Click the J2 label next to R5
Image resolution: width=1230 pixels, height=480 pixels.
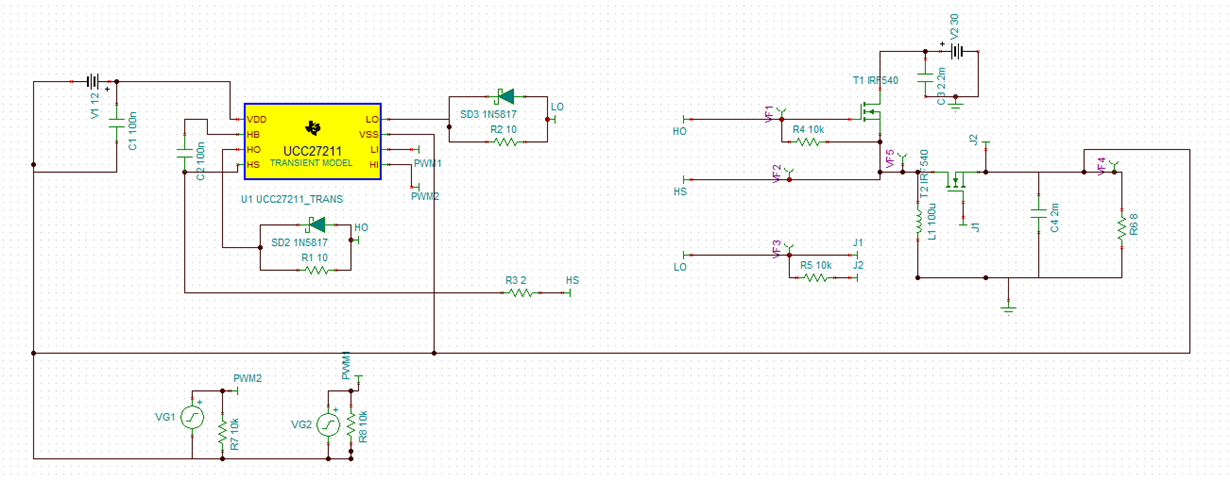click(x=857, y=265)
